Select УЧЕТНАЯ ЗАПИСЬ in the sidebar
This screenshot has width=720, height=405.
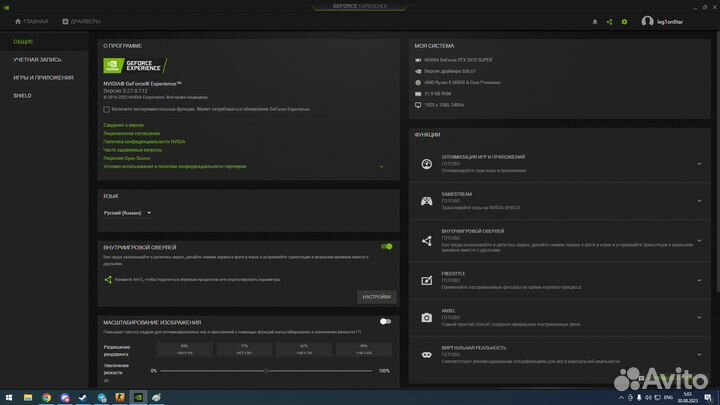[x=37, y=60]
